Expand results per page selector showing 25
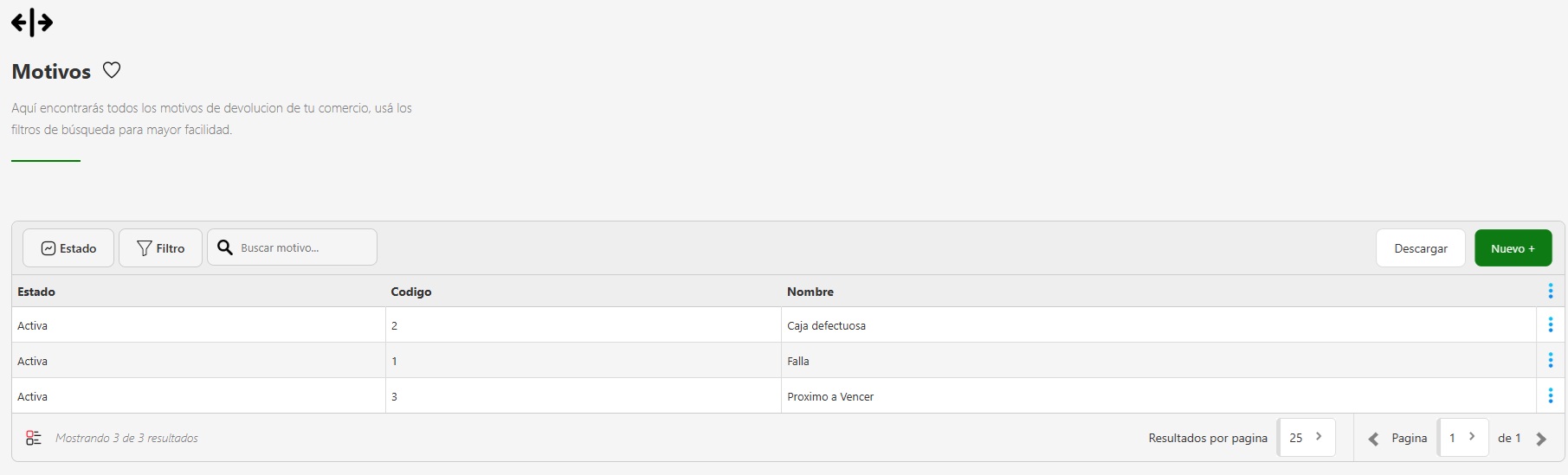 (1306, 438)
